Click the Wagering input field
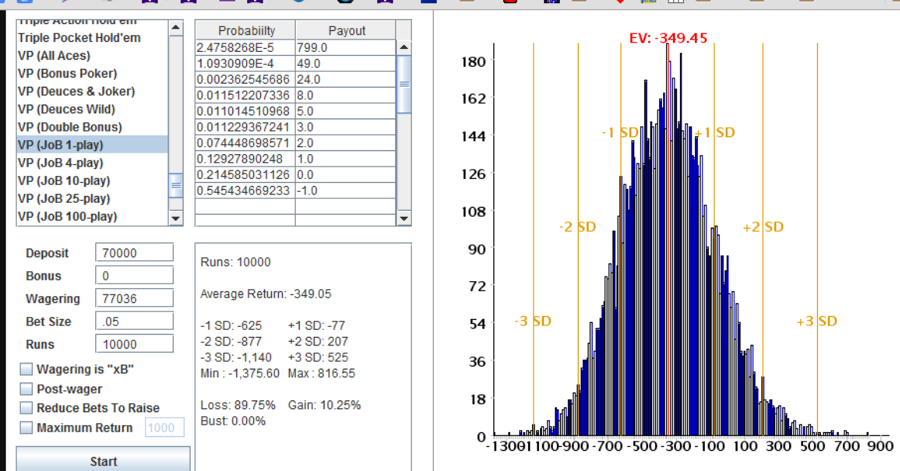900x471 pixels. [x=134, y=298]
